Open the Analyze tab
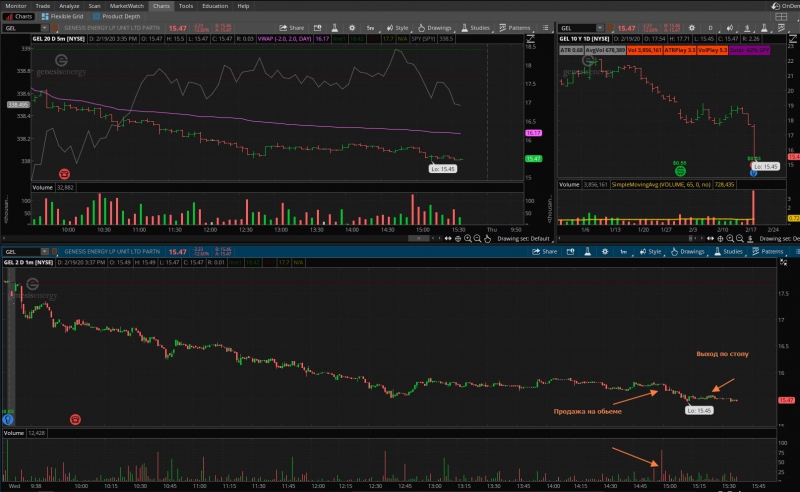800x492 pixels. click(69, 6)
